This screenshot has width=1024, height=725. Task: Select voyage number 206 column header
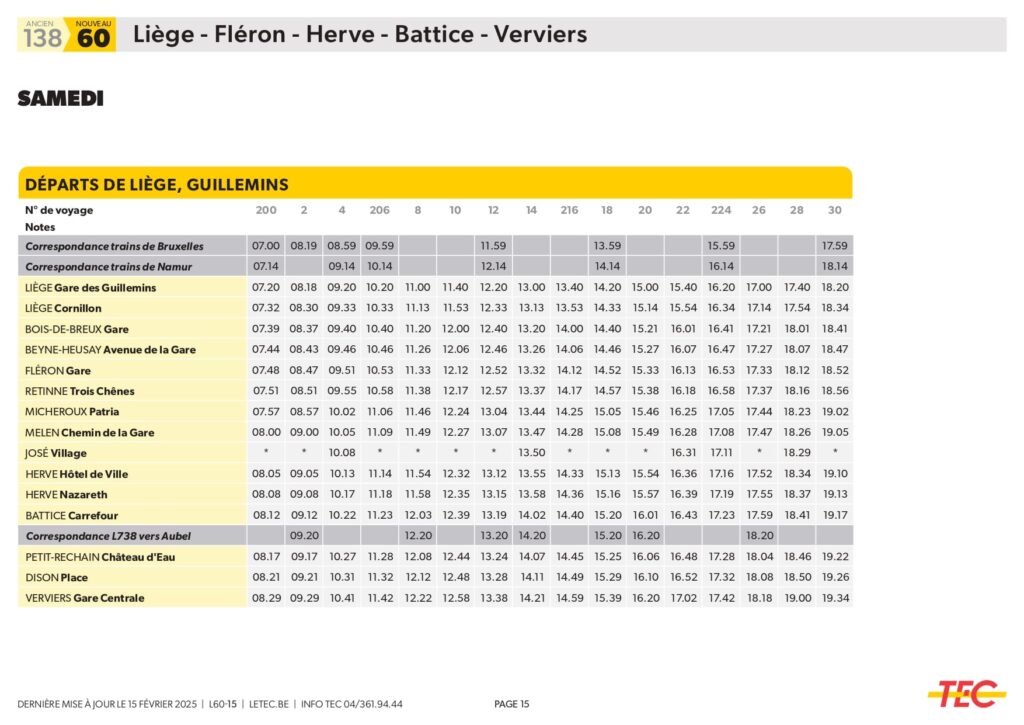tap(379, 210)
